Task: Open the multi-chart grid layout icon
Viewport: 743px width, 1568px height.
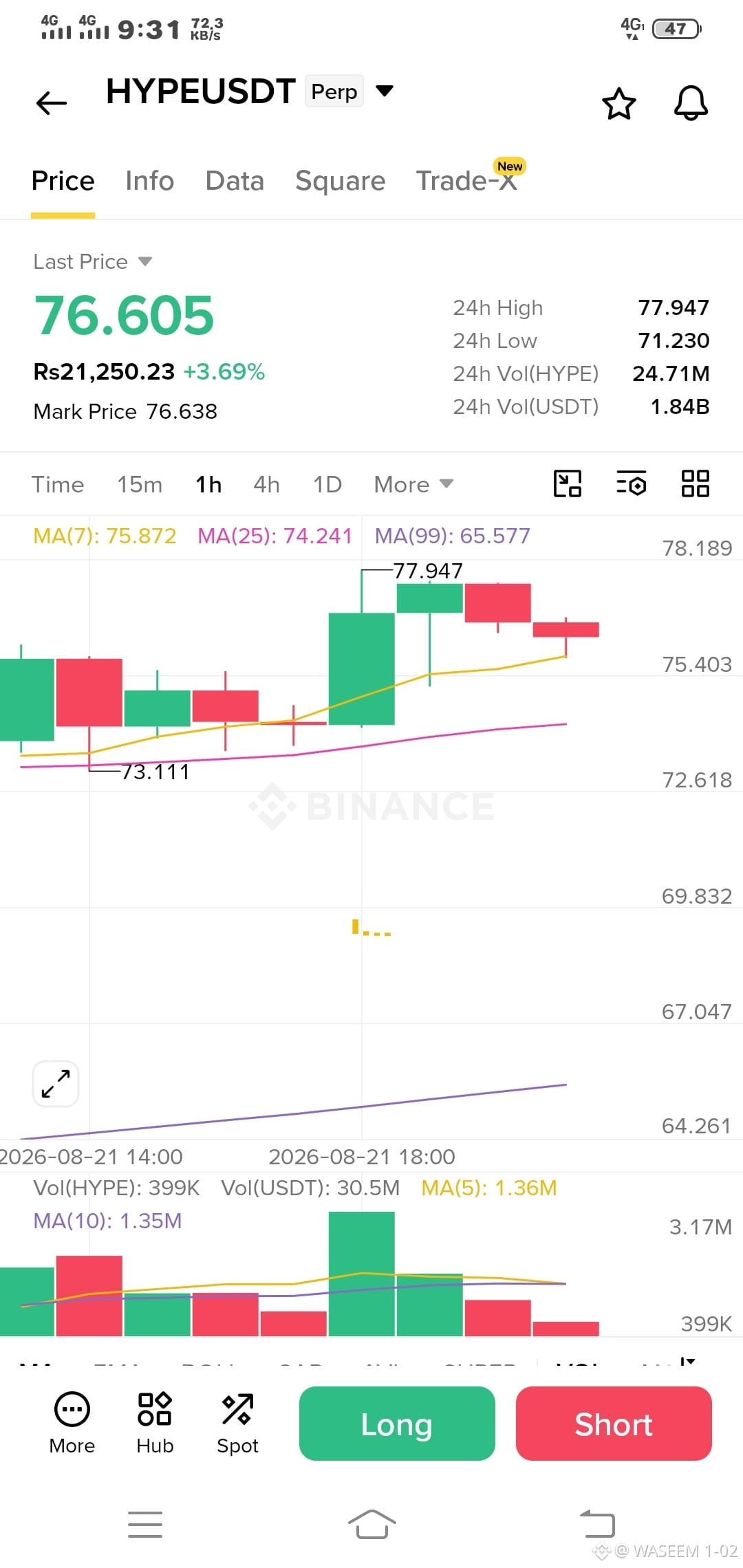Action: click(695, 483)
